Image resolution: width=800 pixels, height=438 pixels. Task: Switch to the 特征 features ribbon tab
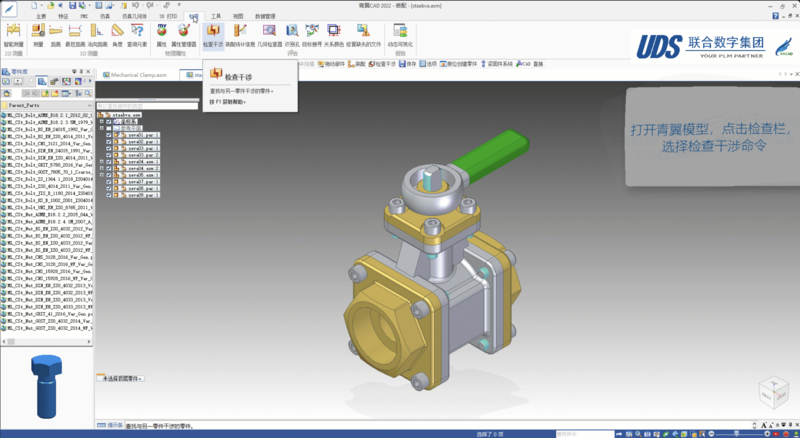pyautogui.click(x=63, y=16)
